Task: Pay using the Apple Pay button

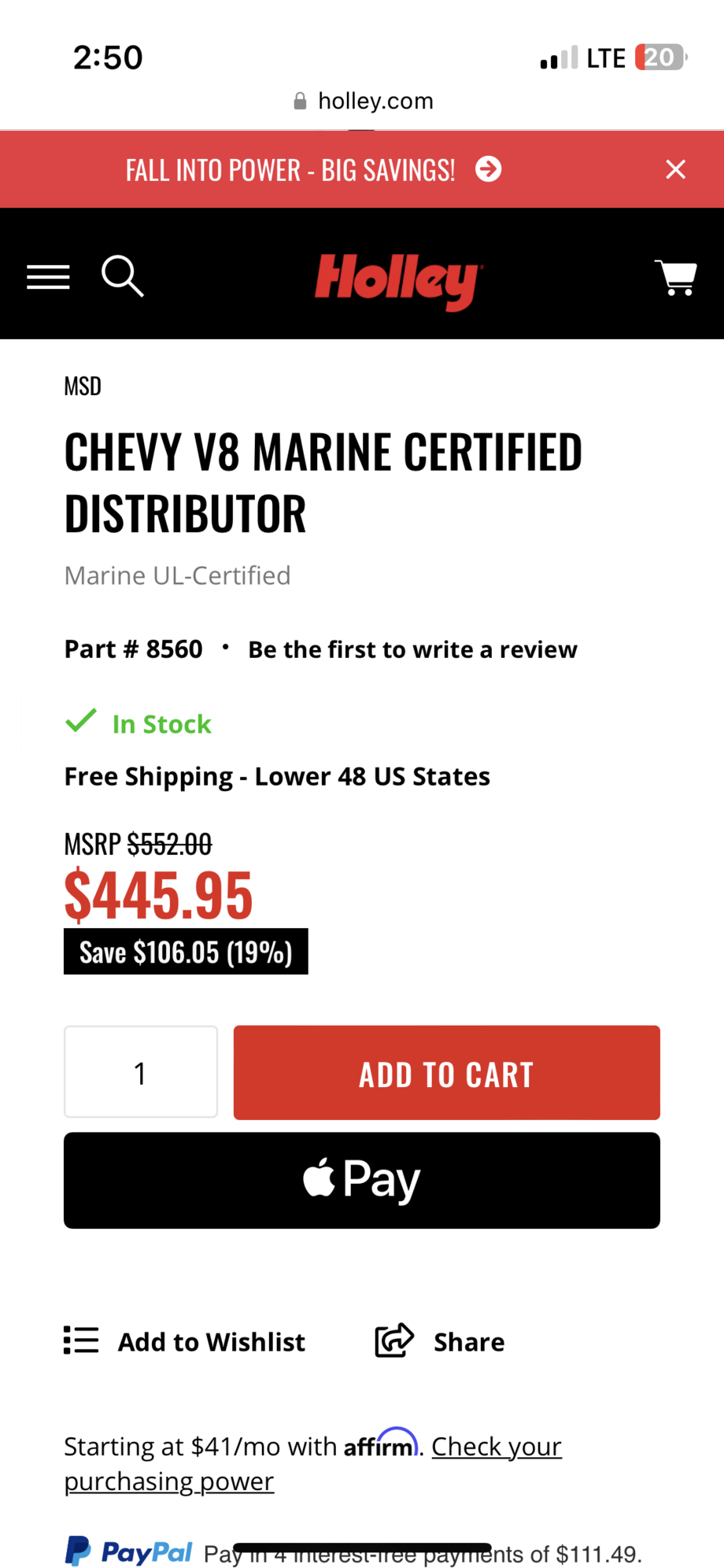Action: point(362,1180)
